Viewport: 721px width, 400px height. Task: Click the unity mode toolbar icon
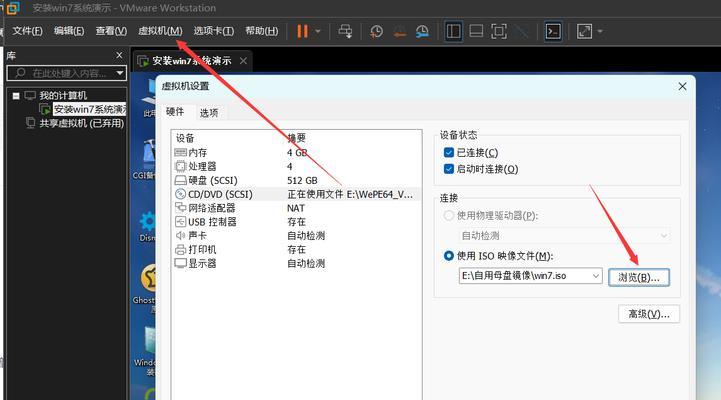522,31
